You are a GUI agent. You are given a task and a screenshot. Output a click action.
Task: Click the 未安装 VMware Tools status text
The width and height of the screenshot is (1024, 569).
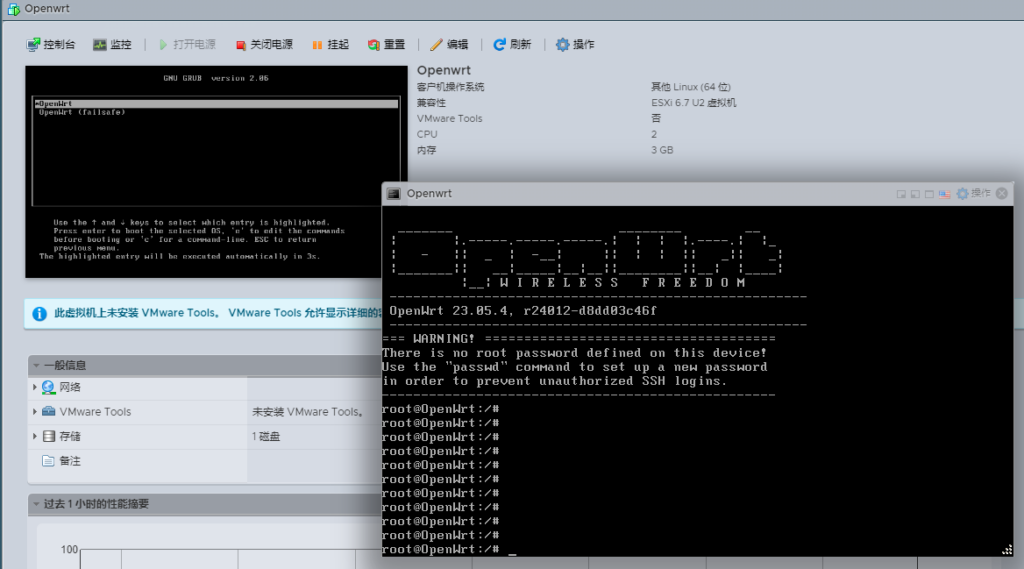tap(307, 412)
